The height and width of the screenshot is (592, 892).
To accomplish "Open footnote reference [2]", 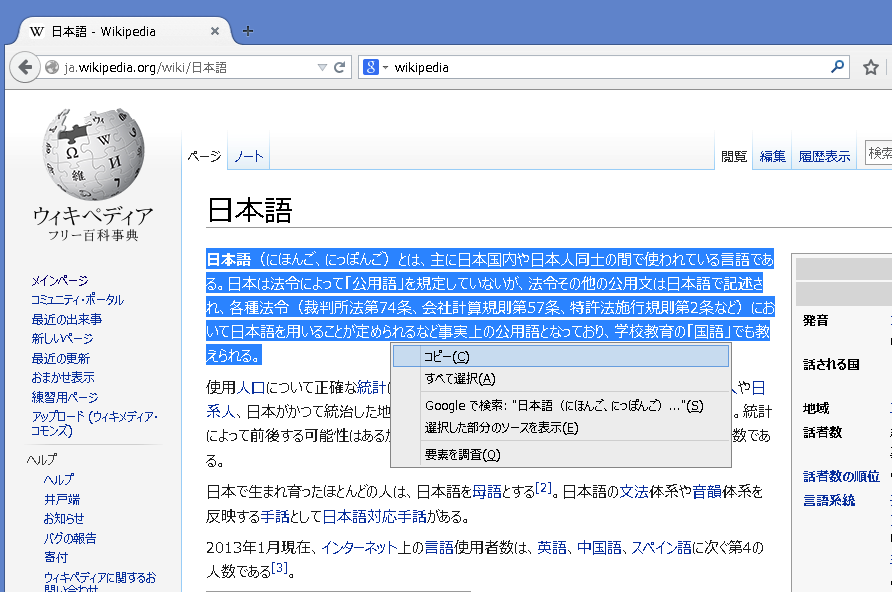I will coord(543,487).
